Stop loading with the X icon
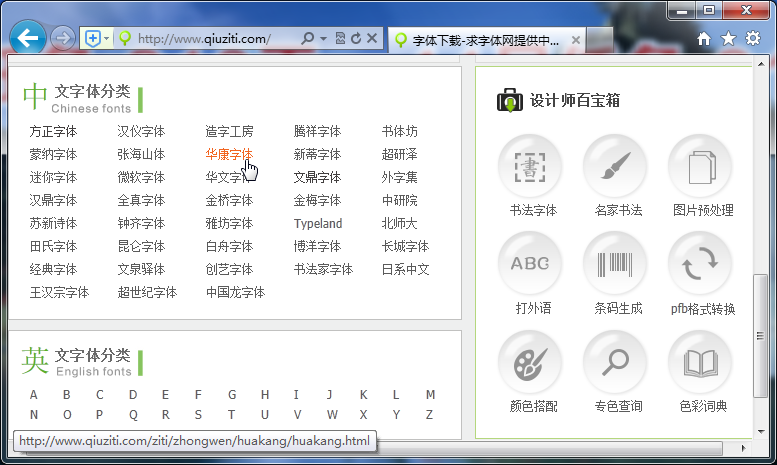The image size is (777, 465). (x=372, y=38)
